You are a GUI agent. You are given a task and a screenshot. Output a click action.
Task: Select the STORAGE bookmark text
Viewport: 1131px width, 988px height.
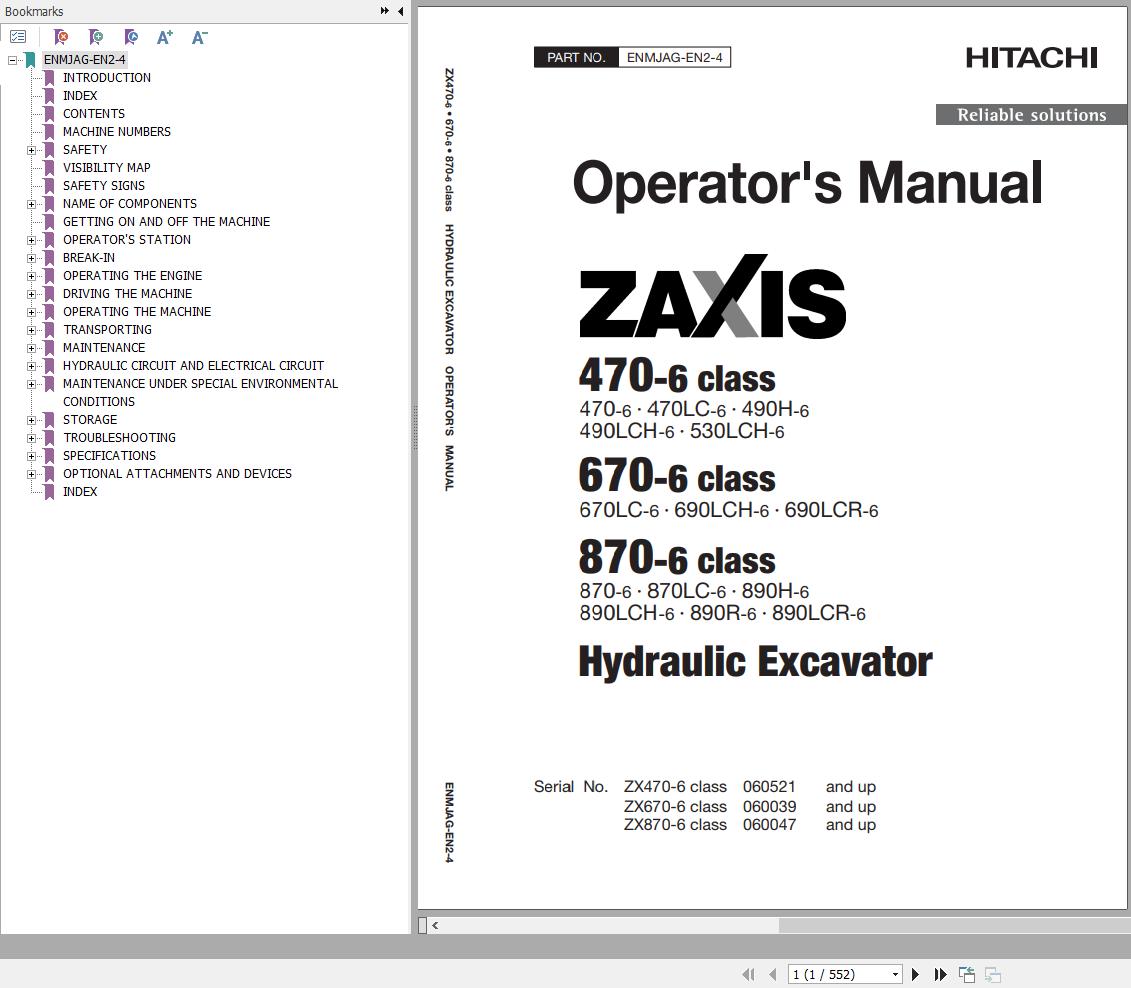pos(89,420)
